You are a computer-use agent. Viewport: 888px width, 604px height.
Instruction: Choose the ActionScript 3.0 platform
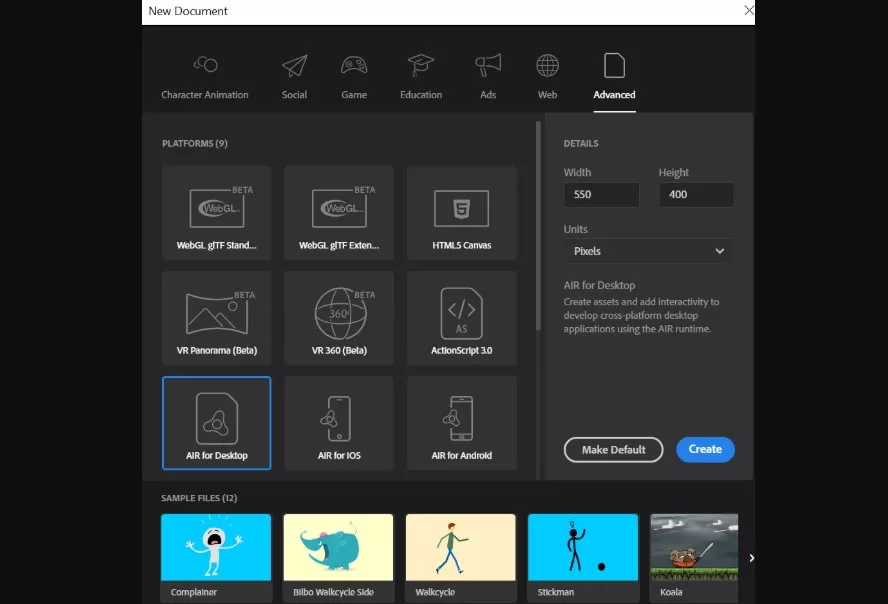(462, 318)
